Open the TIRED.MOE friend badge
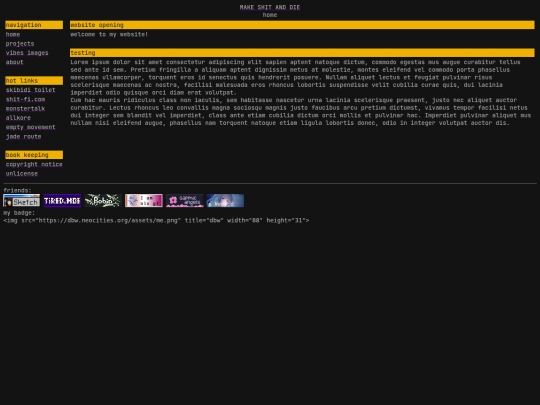 (62, 200)
